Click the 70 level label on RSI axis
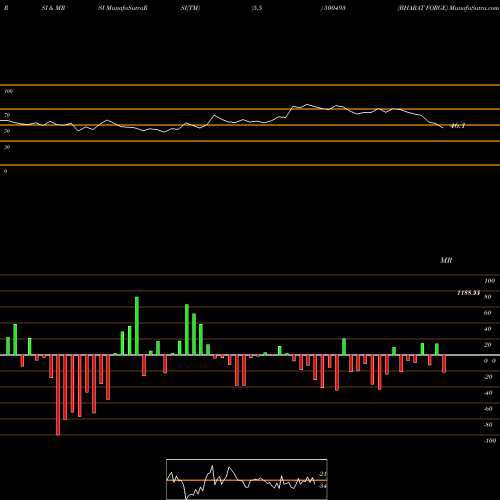 (7, 115)
